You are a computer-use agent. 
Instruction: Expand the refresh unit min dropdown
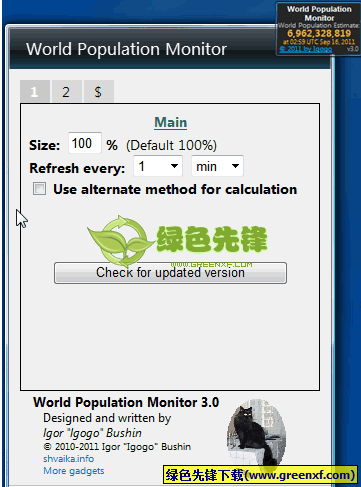217,166
